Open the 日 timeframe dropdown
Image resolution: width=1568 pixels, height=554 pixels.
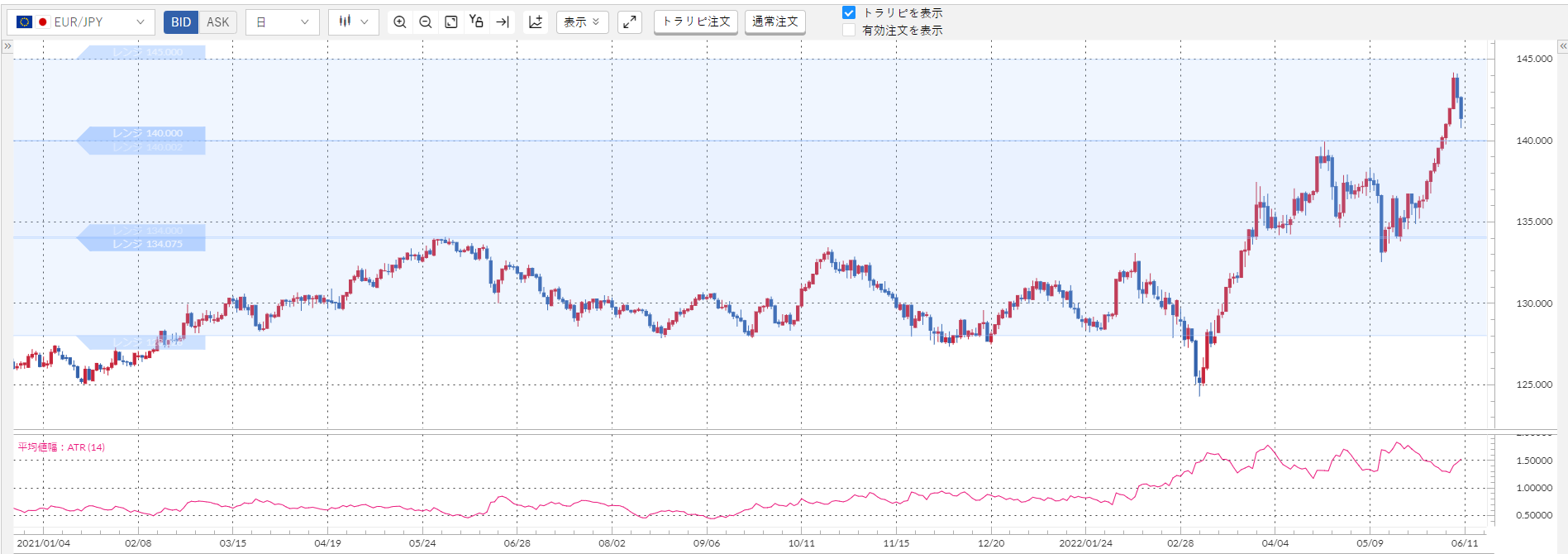pyautogui.click(x=282, y=22)
